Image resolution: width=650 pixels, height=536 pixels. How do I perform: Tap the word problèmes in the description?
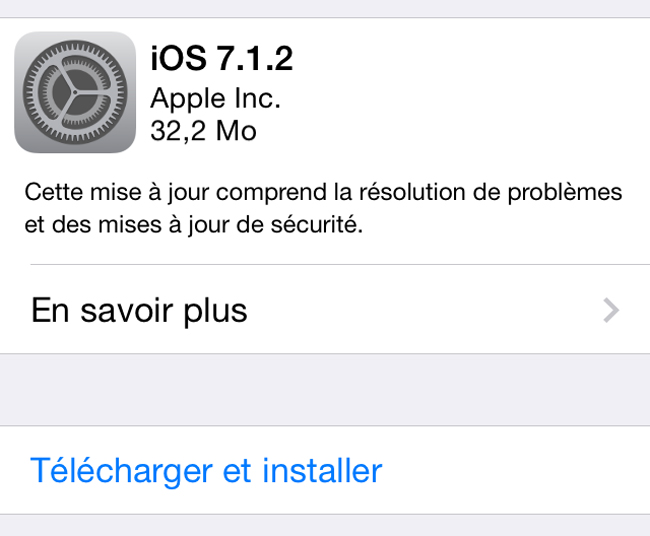565,193
